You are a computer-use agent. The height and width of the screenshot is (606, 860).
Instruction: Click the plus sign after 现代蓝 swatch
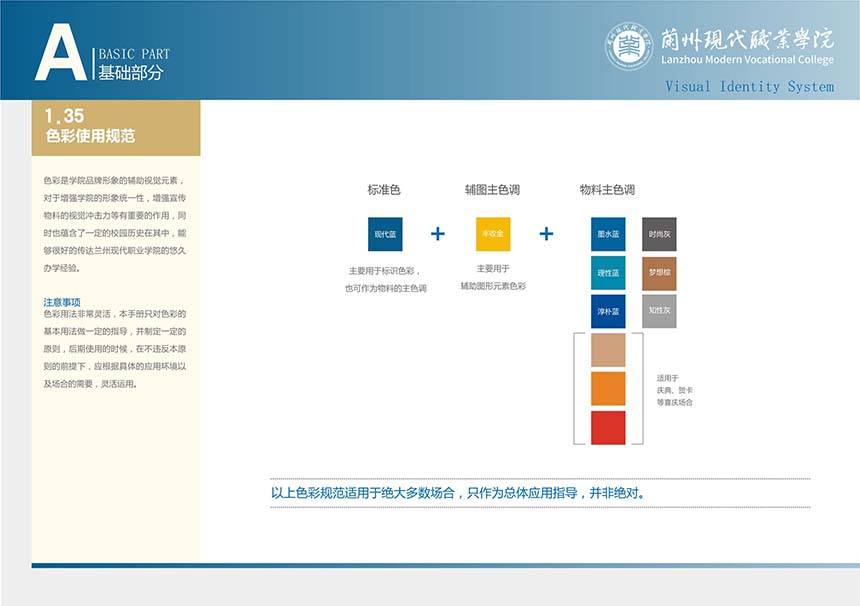(437, 234)
